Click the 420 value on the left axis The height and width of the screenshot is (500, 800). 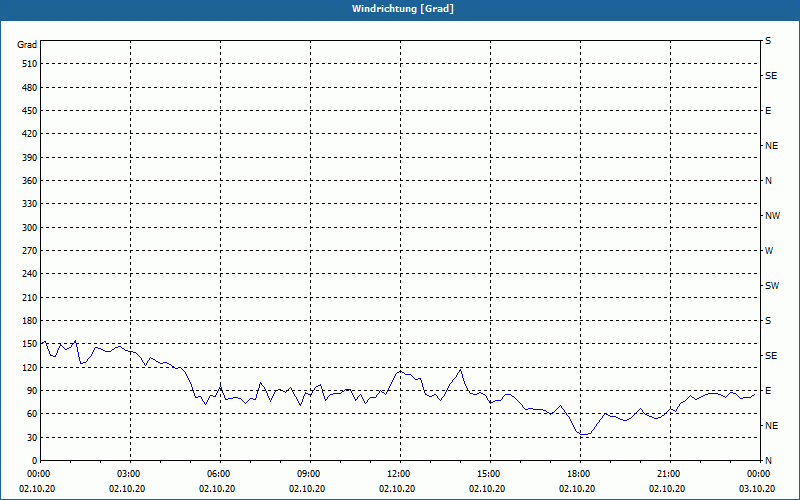pyautogui.click(x=30, y=134)
